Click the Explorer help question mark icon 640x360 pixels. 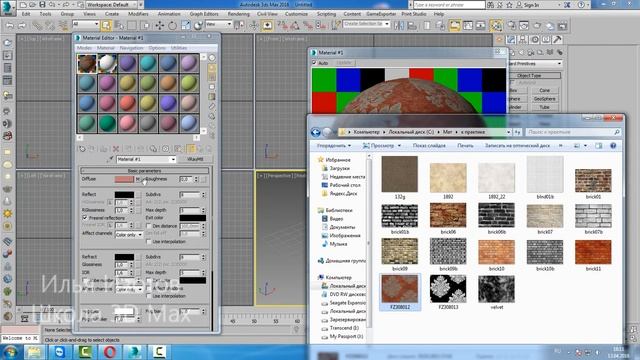613,146
